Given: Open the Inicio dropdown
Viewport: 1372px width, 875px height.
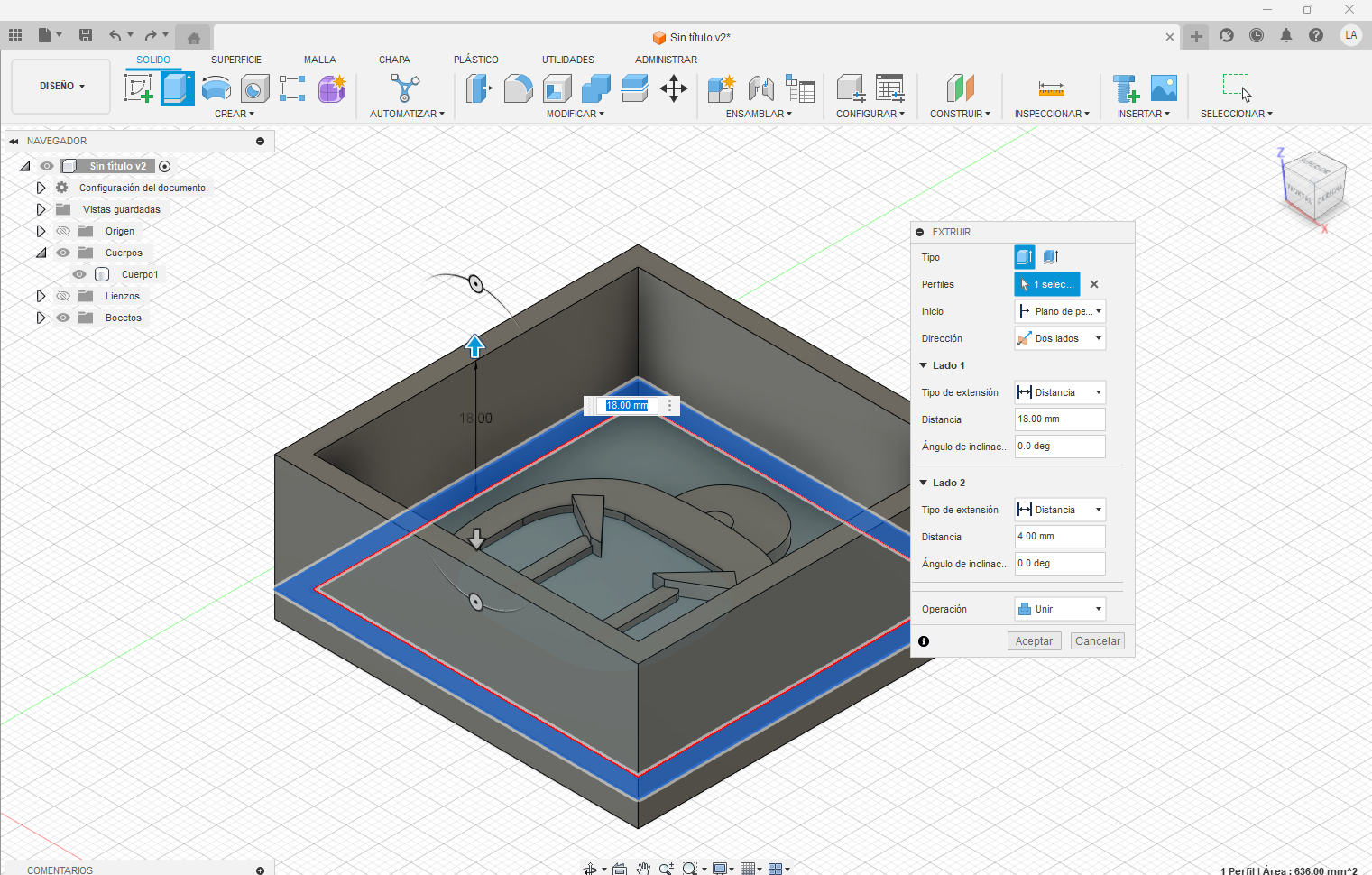Looking at the screenshot, I should [1060, 311].
